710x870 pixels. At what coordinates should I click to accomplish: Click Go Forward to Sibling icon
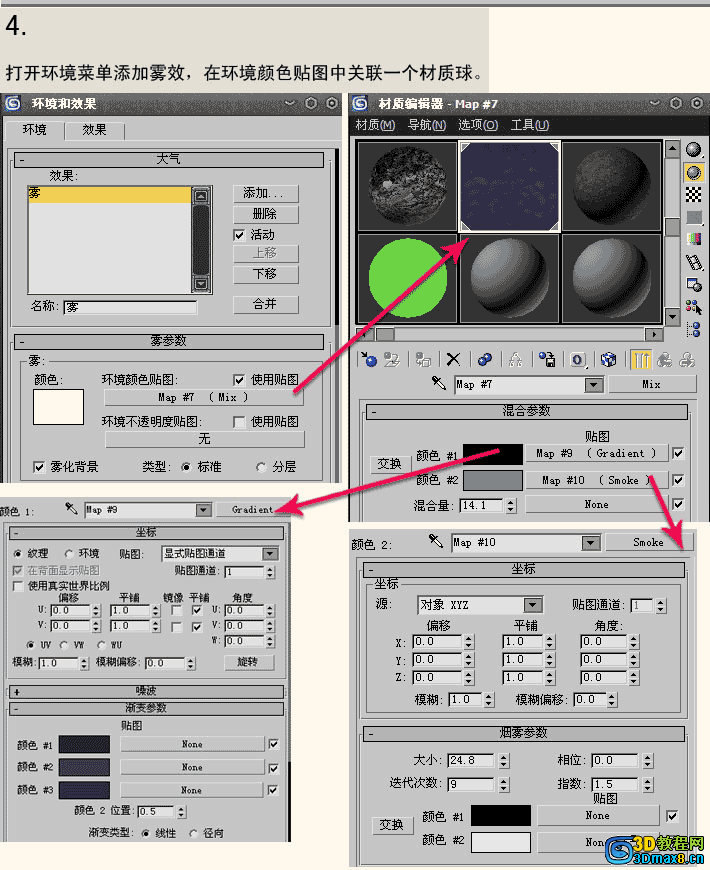(687, 360)
